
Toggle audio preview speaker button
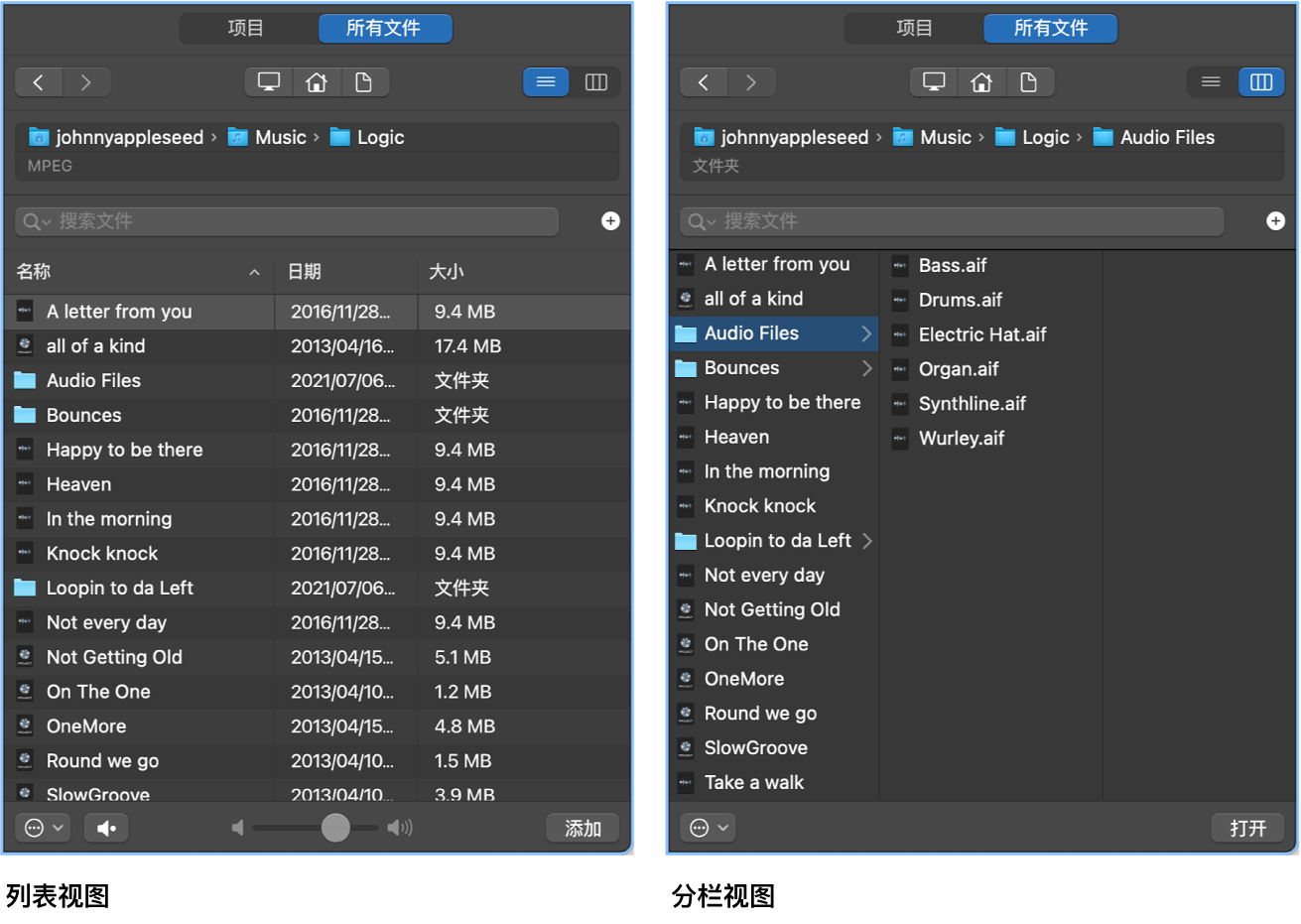click(x=106, y=828)
